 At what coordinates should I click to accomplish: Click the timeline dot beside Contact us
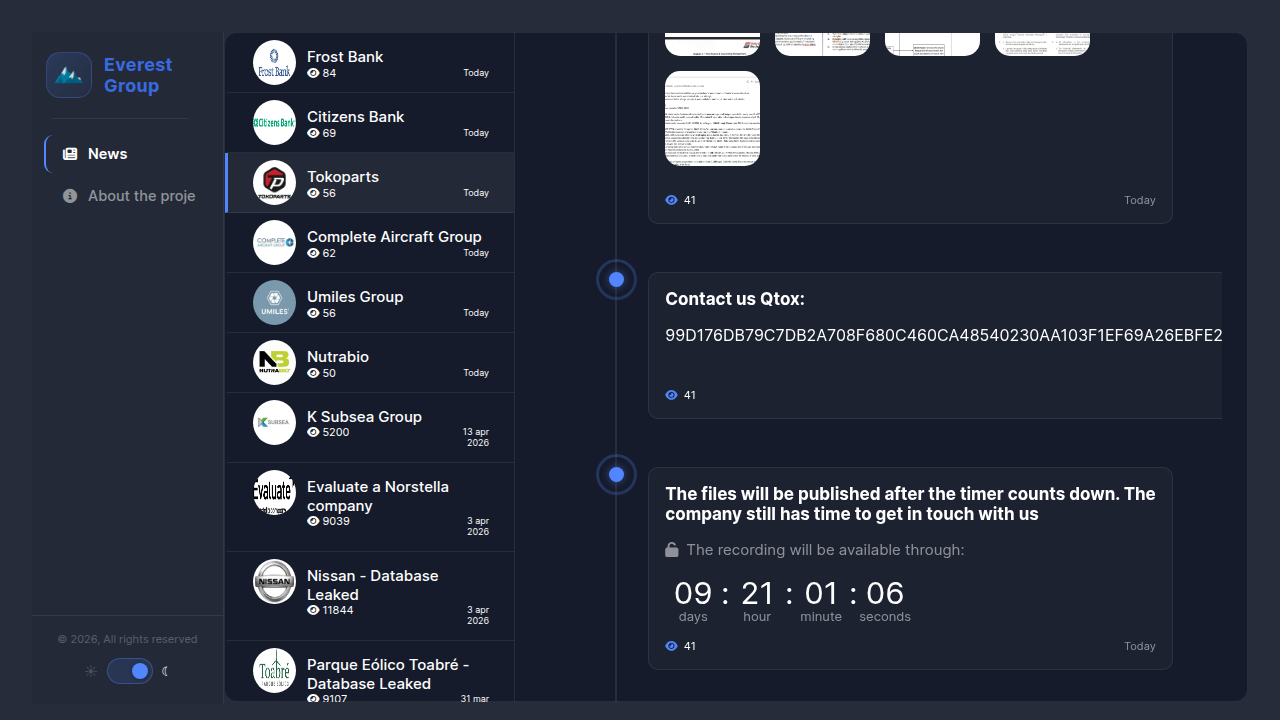(x=616, y=280)
